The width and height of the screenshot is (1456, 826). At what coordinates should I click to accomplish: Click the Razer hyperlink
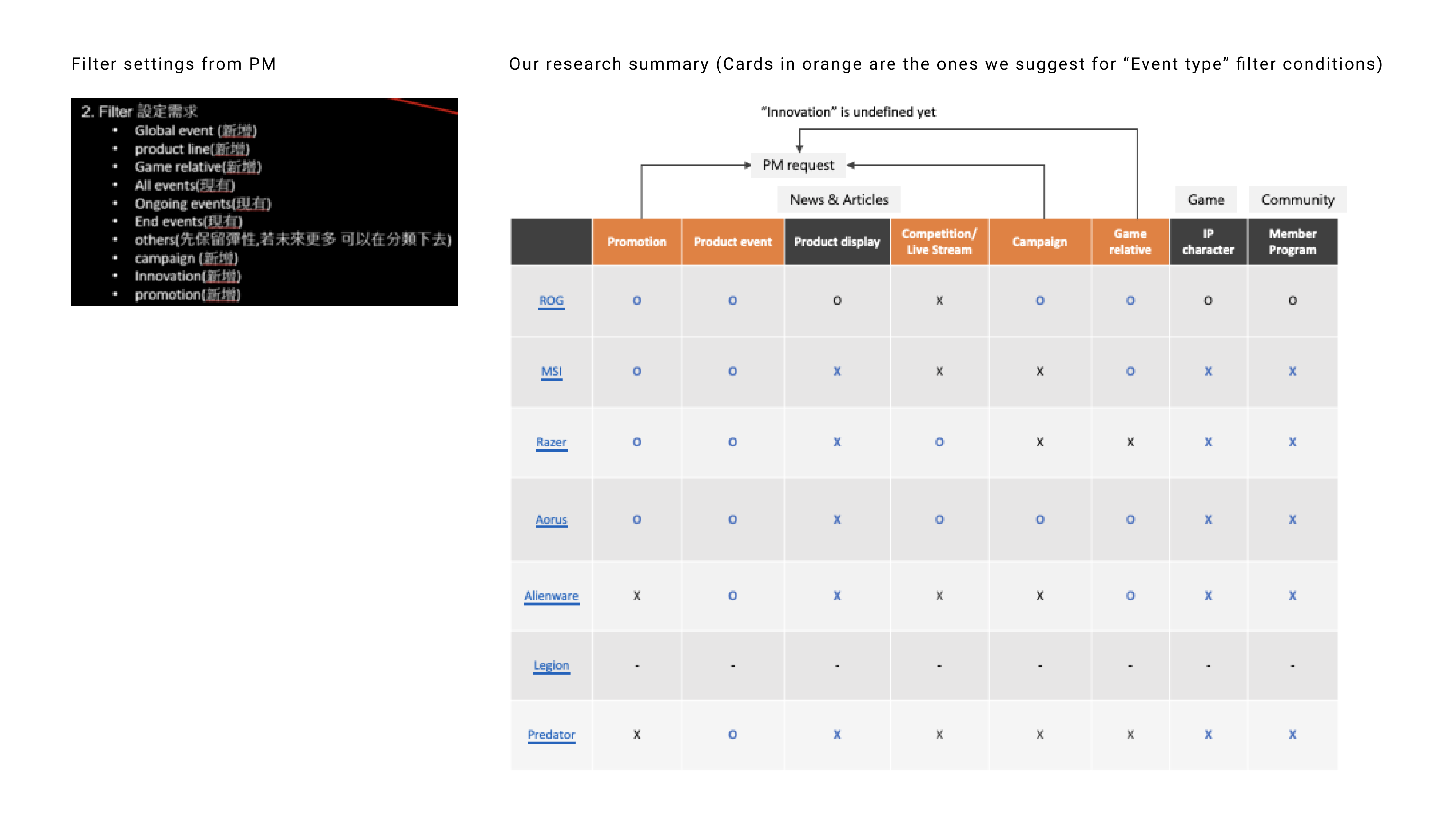[x=551, y=442]
